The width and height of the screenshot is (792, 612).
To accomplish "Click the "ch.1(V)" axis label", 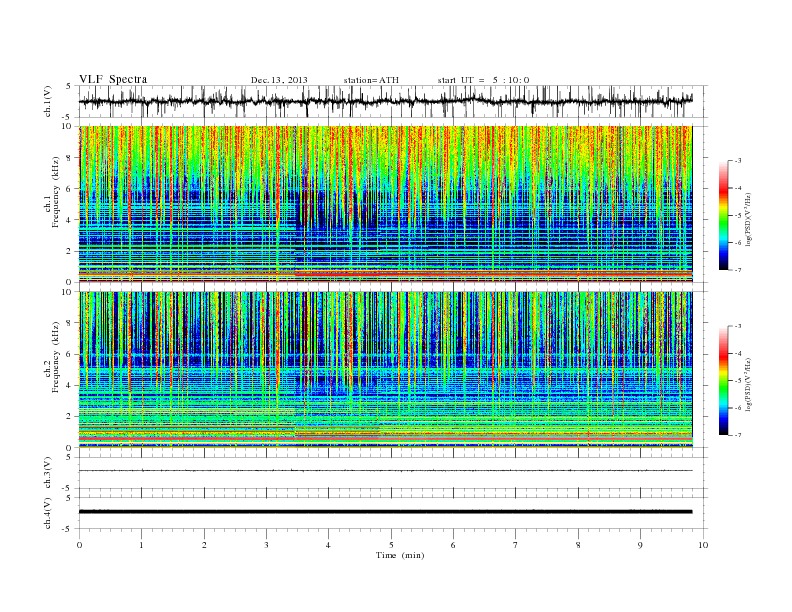I will pyautogui.click(x=48, y=102).
